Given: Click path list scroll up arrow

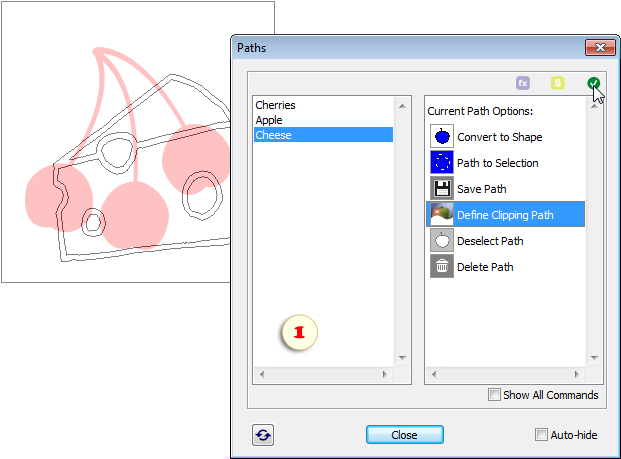Looking at the screenshot, I should (x=402, y=106).
